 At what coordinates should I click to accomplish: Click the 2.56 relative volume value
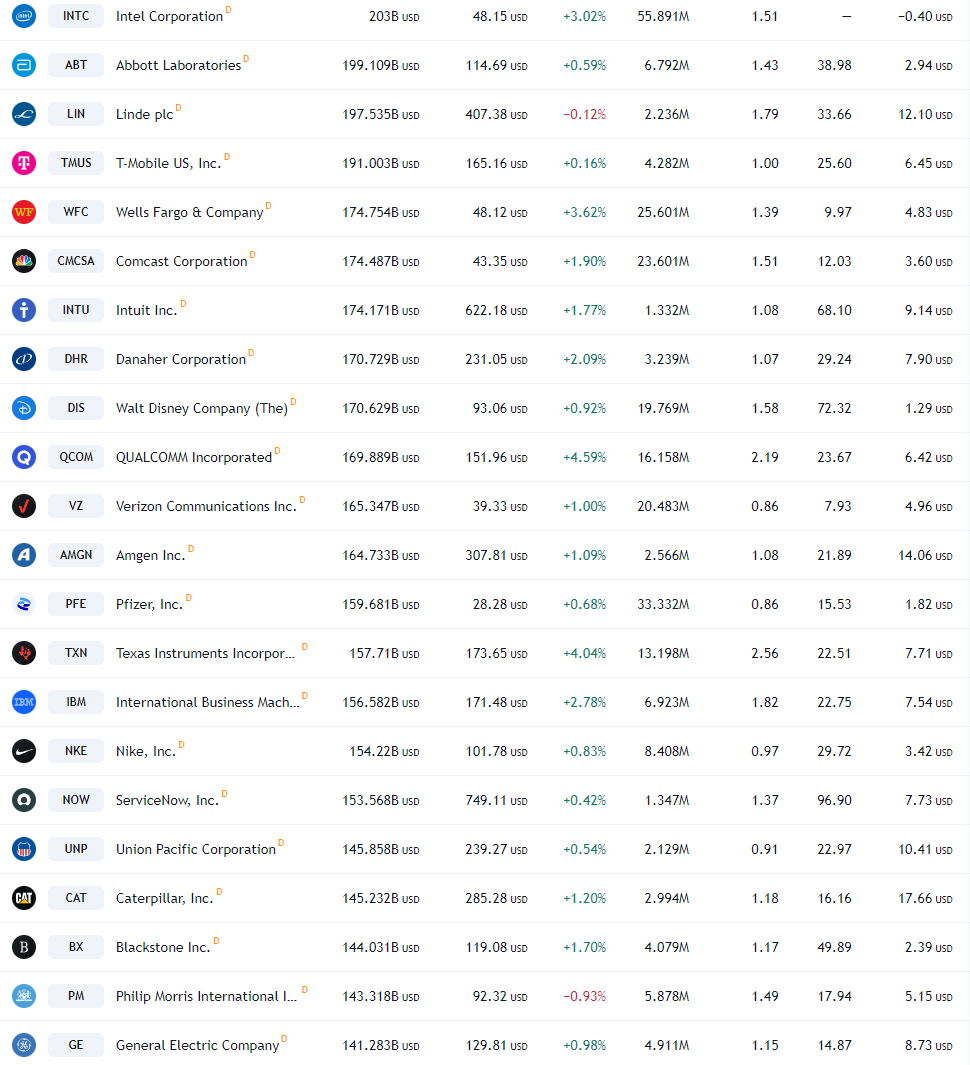764,653
